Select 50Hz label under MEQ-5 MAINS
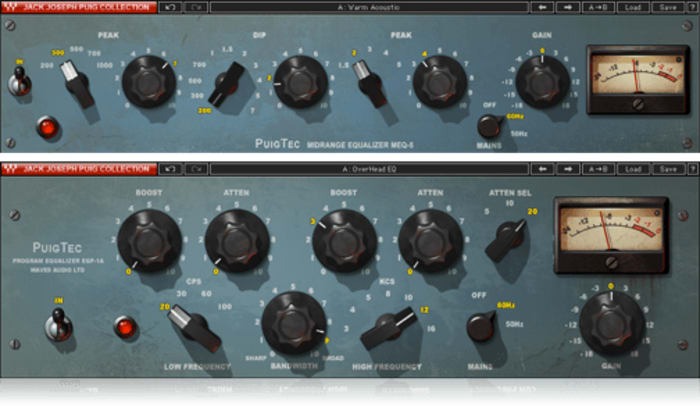Viewport: 700px width, 406px height. [519, 134]
